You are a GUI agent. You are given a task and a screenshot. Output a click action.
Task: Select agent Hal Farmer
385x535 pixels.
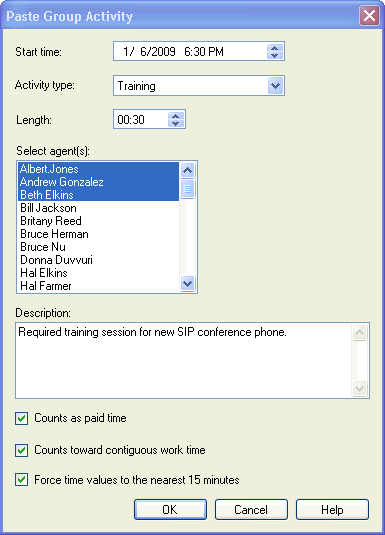98,286
